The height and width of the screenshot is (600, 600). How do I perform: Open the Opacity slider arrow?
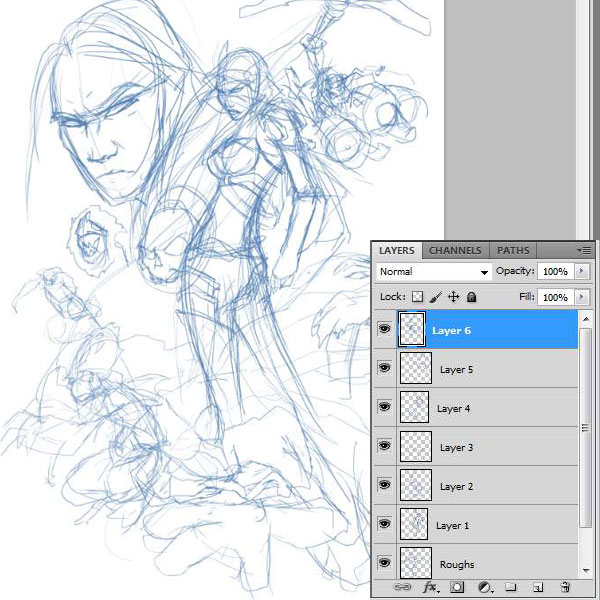tap(582, 271)
